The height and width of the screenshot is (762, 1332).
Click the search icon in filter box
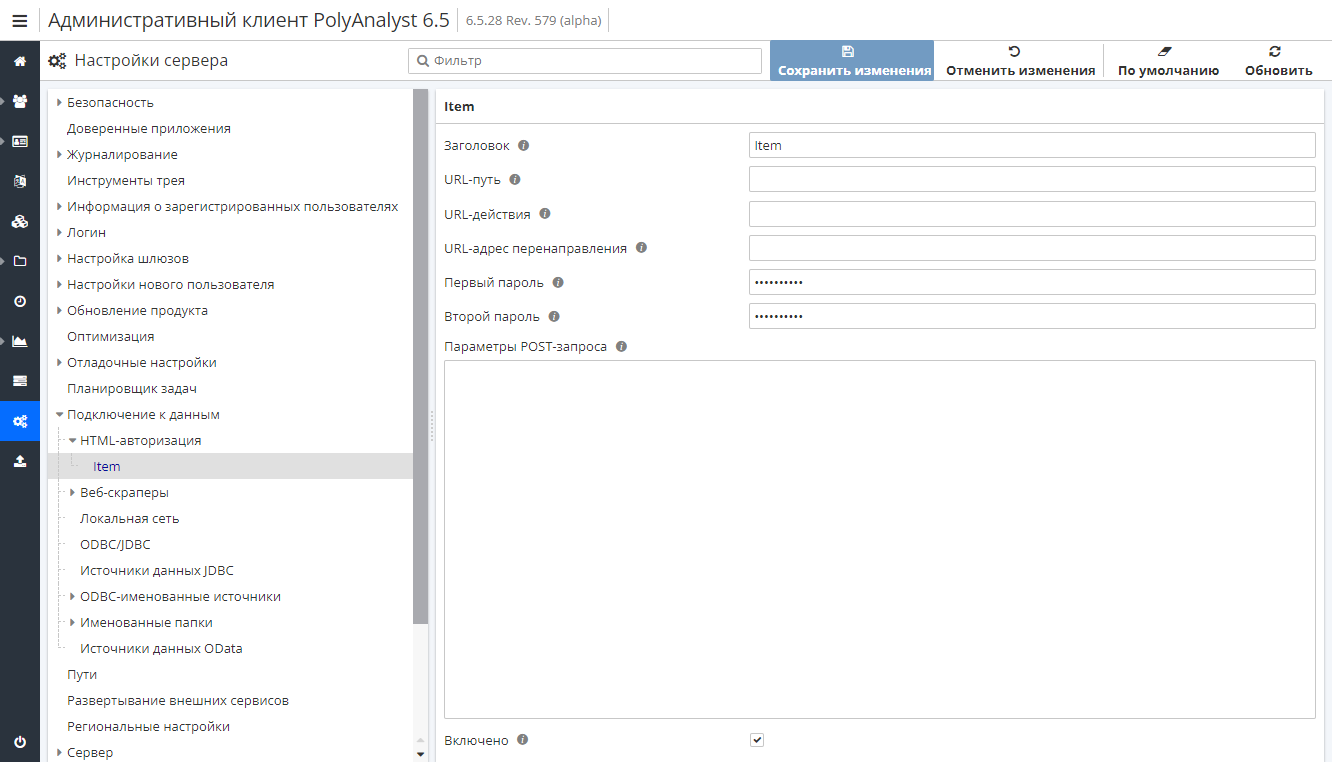tap(422, 61)
